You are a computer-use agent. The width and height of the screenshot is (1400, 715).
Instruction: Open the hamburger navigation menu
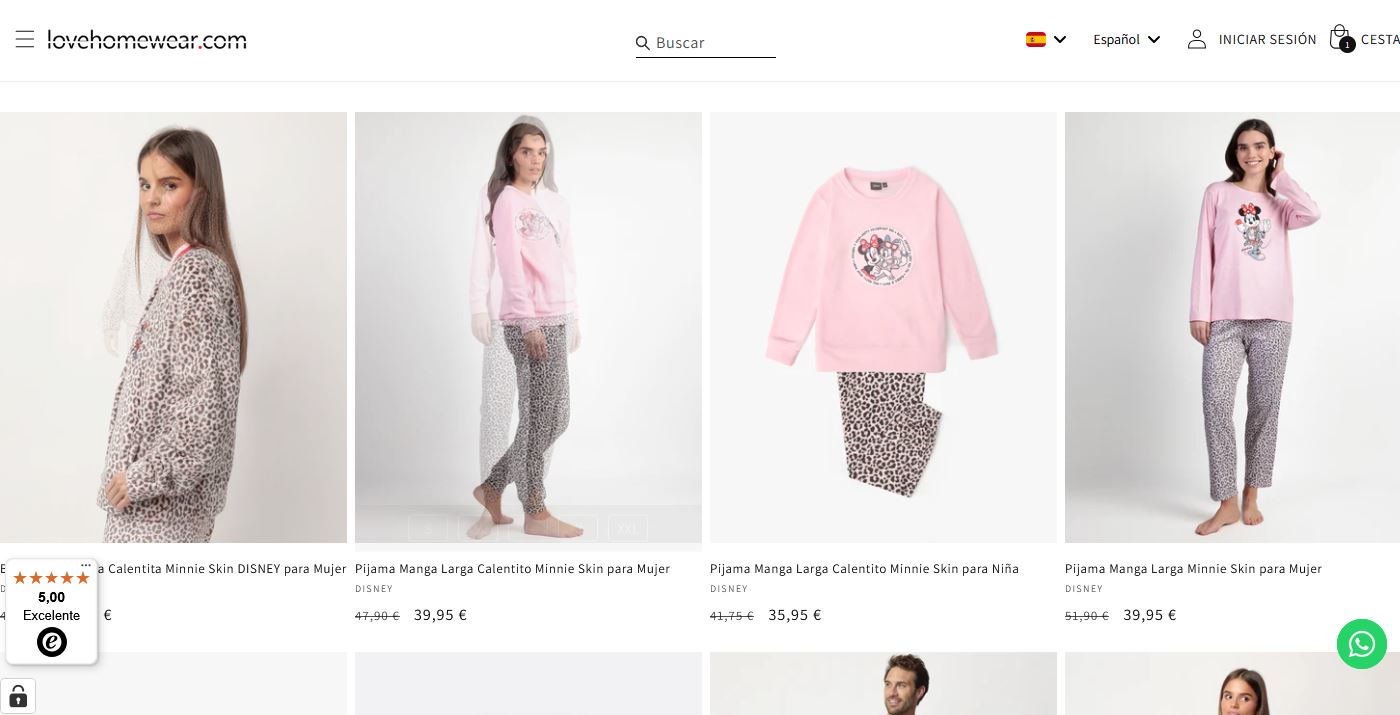(x=25, y=39)
